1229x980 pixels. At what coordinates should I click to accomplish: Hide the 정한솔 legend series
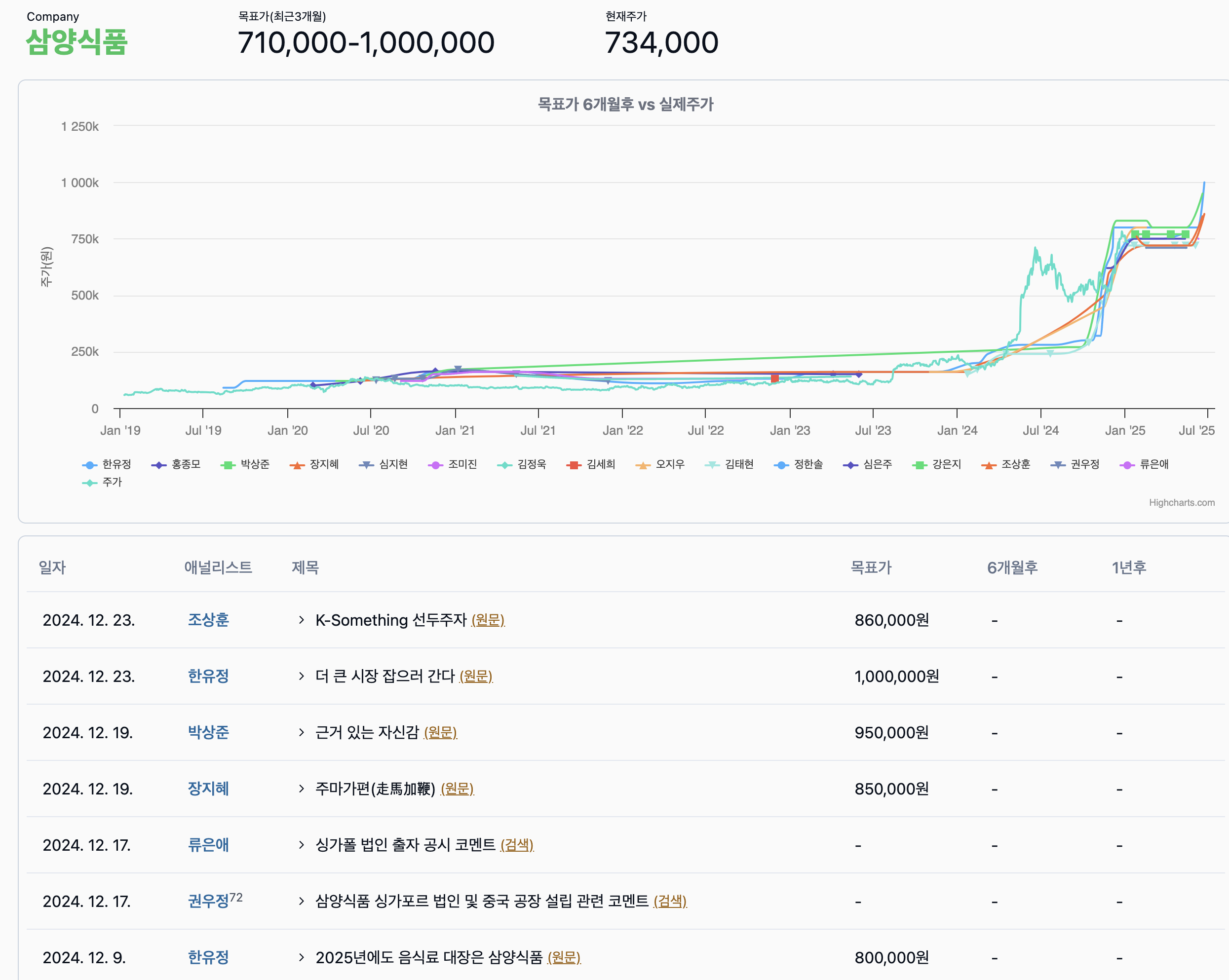coord(799,464)
